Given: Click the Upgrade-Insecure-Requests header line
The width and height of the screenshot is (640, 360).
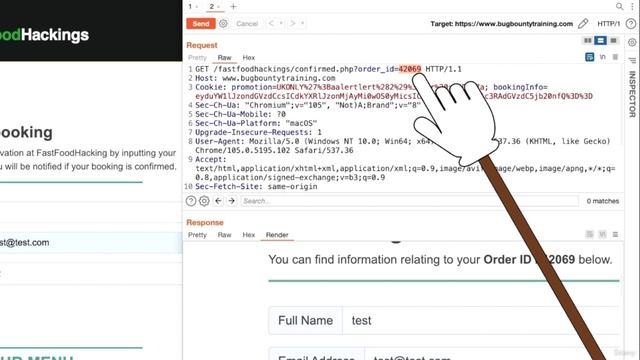Looking at the screenshot, I should pyautogui.click(x=258, y=132).
